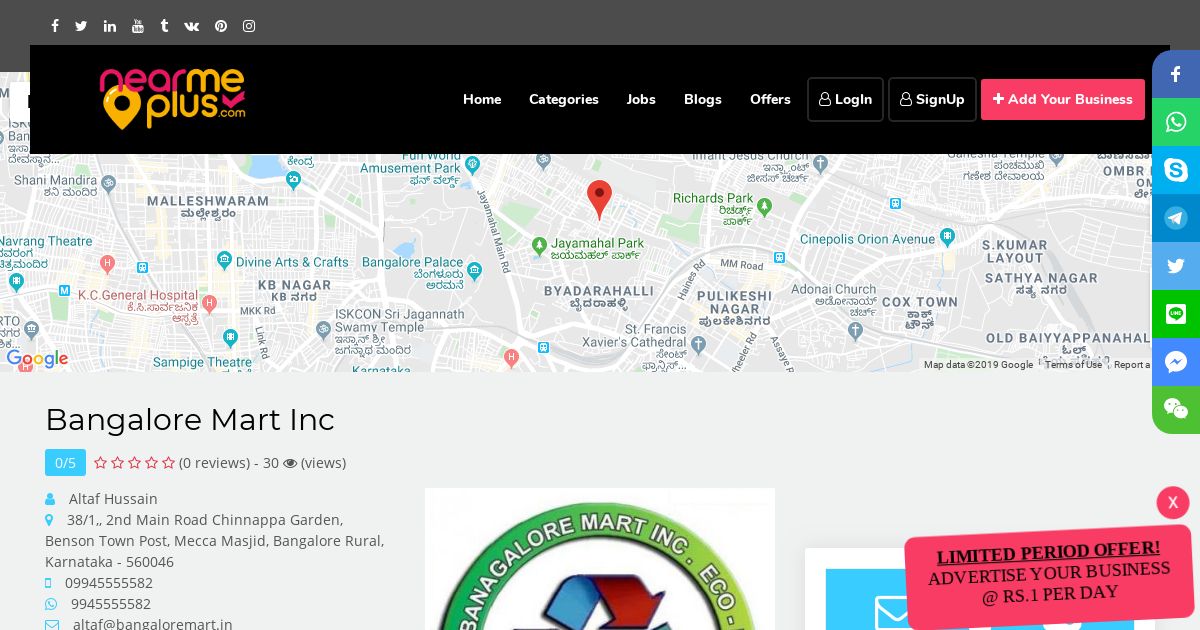The height and width of the screenshot is (630, 1200).
Task: Share via WhatsApp side button
Action: tap(1176, 122)
